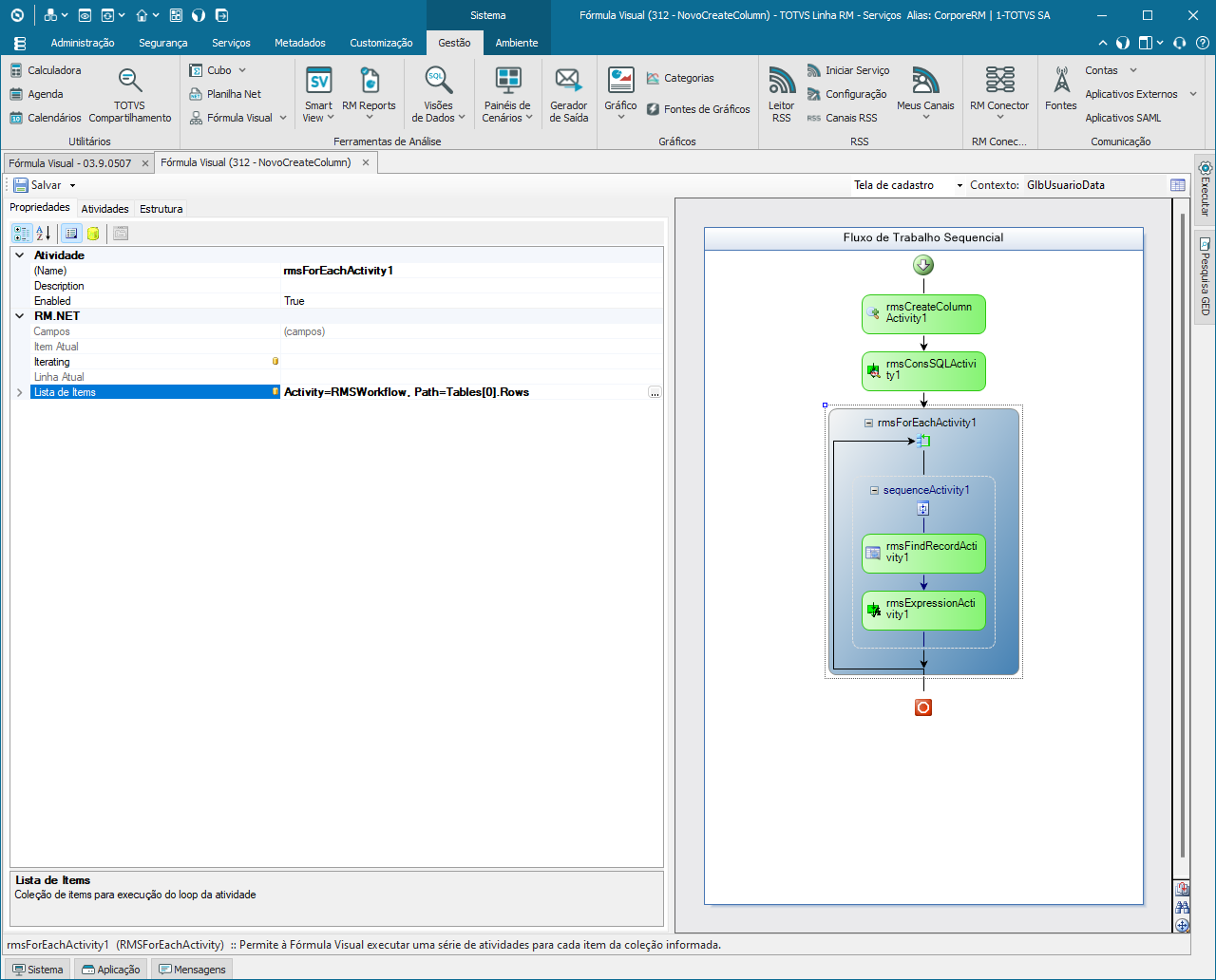Show the yellow events button in property grid
Viewport: 1216px width, 980px height.
(93, 233)
